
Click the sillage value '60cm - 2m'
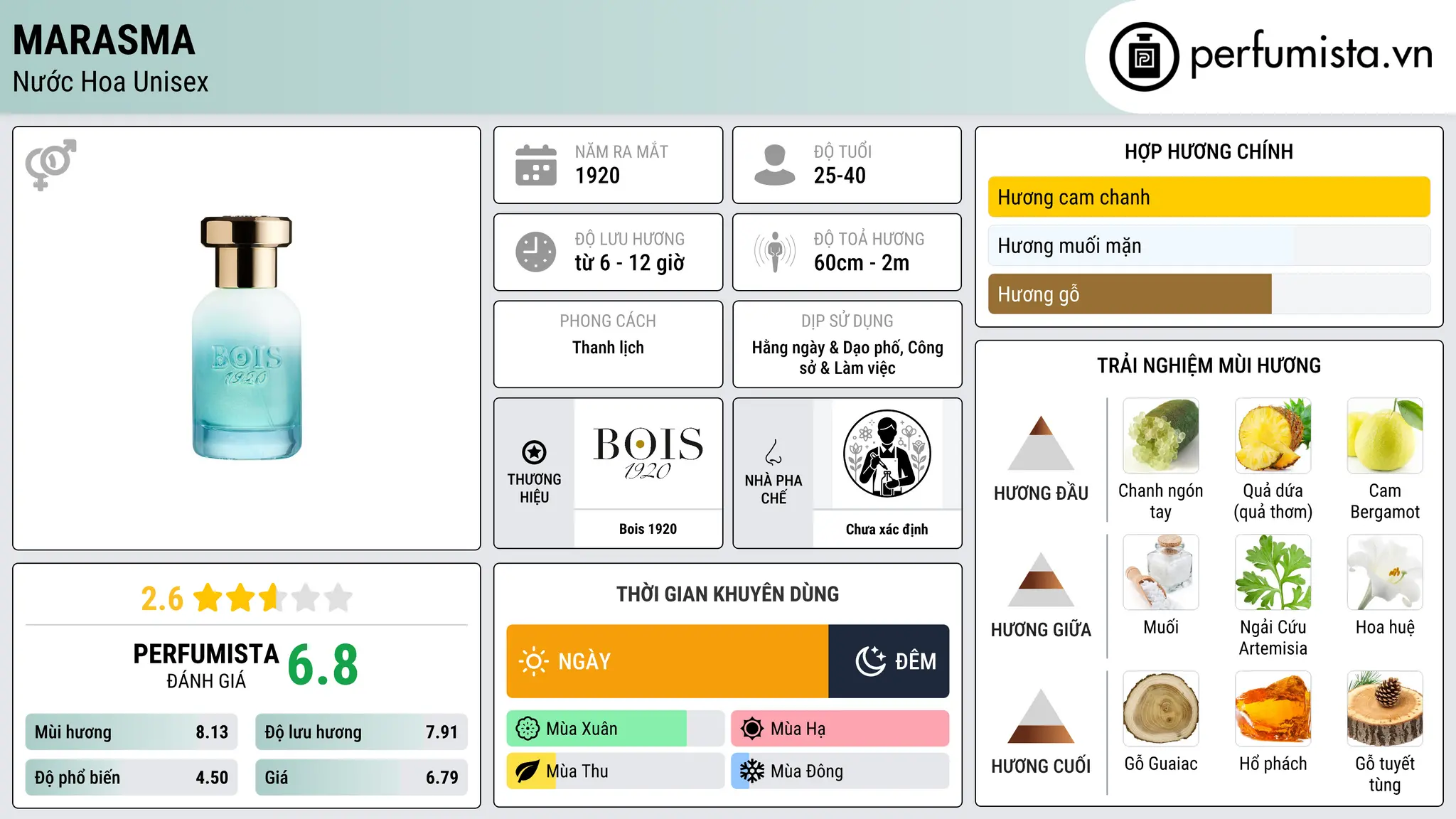point(862,263)
